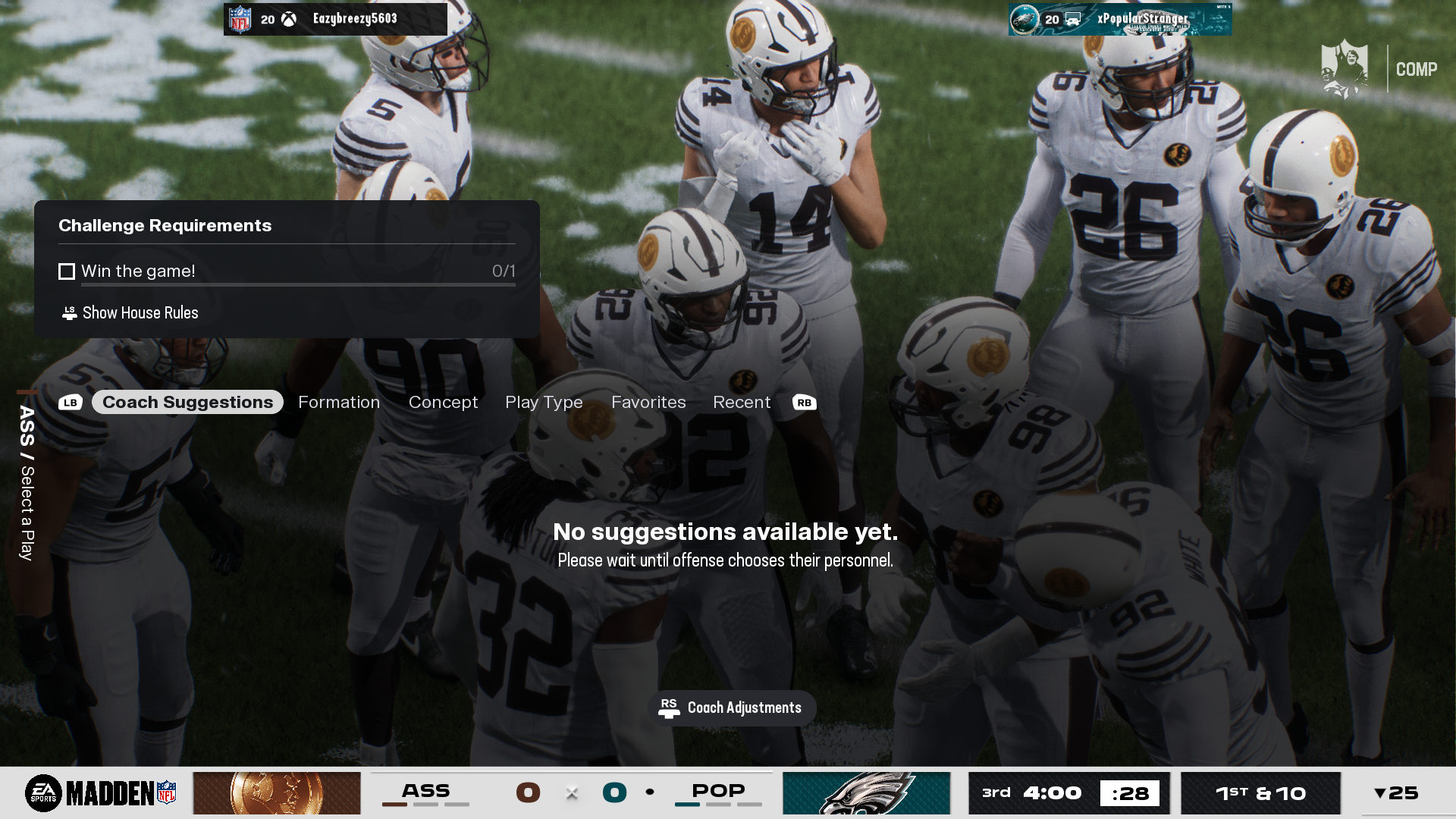Image resolution: width=1456 pixels, height=819 pixels.
Task: Select the Concept tab
Action: pos(443,403)
